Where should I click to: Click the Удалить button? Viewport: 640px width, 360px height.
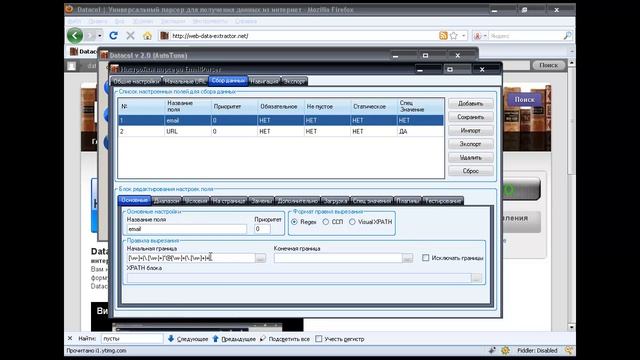(471, 158)
